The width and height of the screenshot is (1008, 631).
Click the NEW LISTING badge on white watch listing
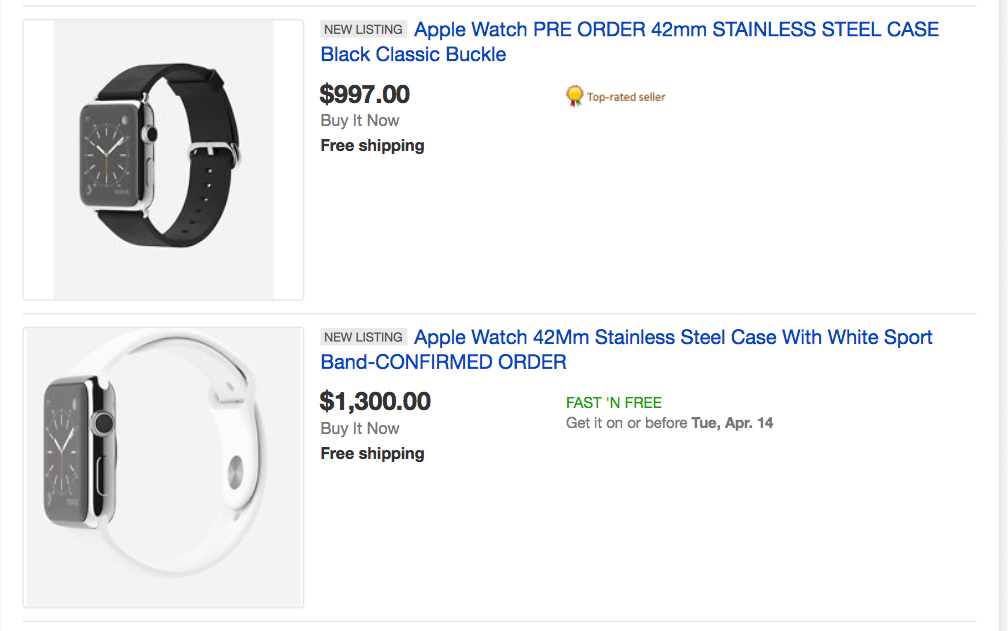[363, 338]
